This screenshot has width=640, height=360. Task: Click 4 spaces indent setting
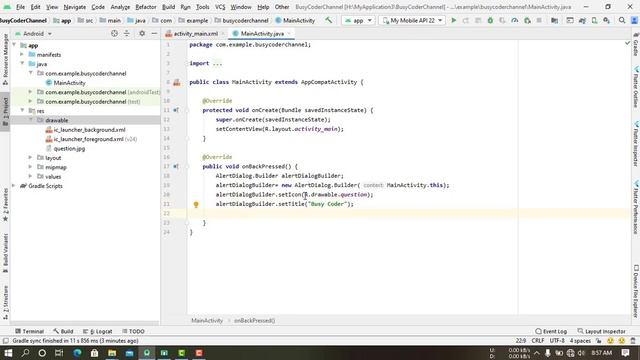(580, 340)
